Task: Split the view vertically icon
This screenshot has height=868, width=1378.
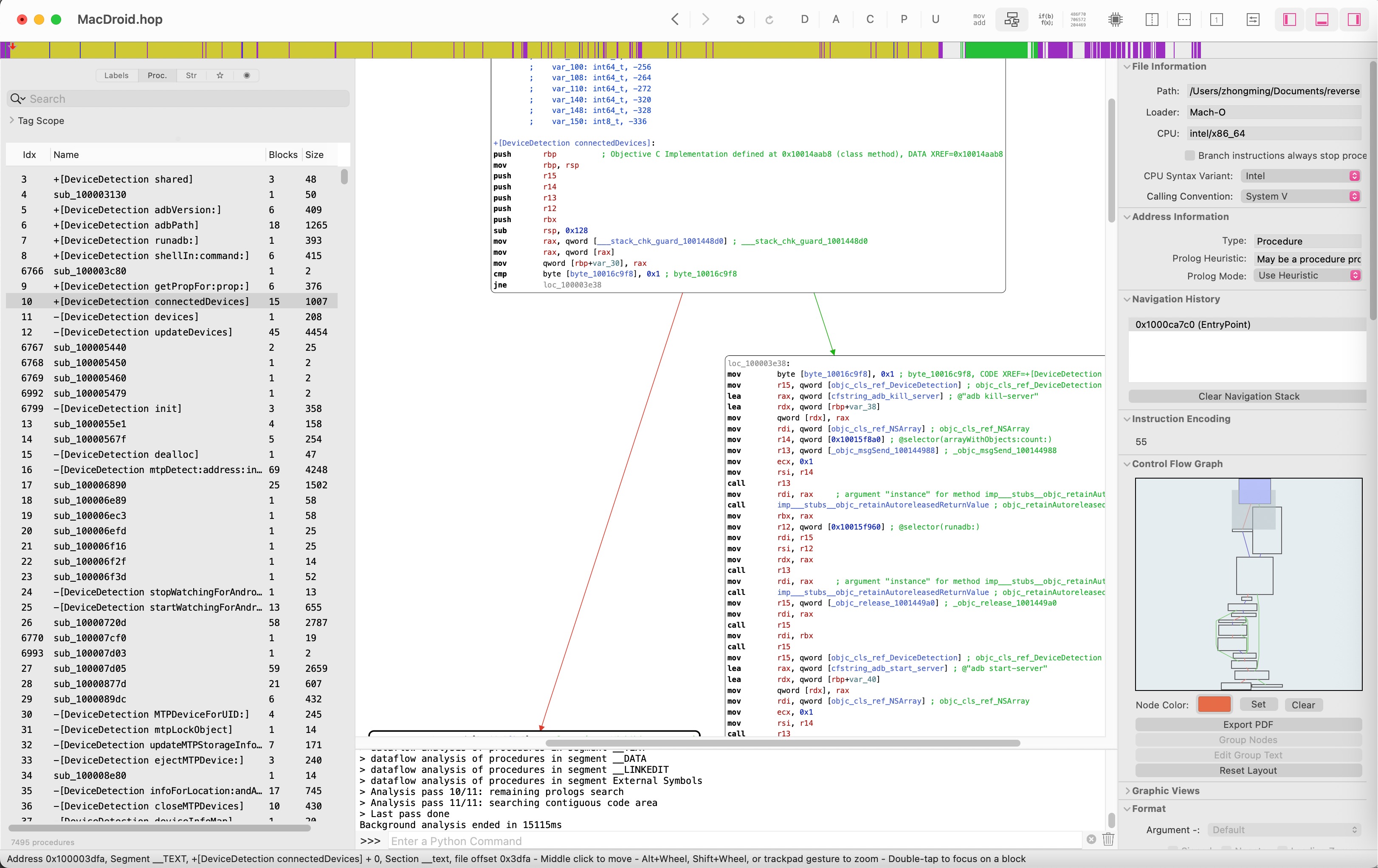Action: pos(1152,20)
